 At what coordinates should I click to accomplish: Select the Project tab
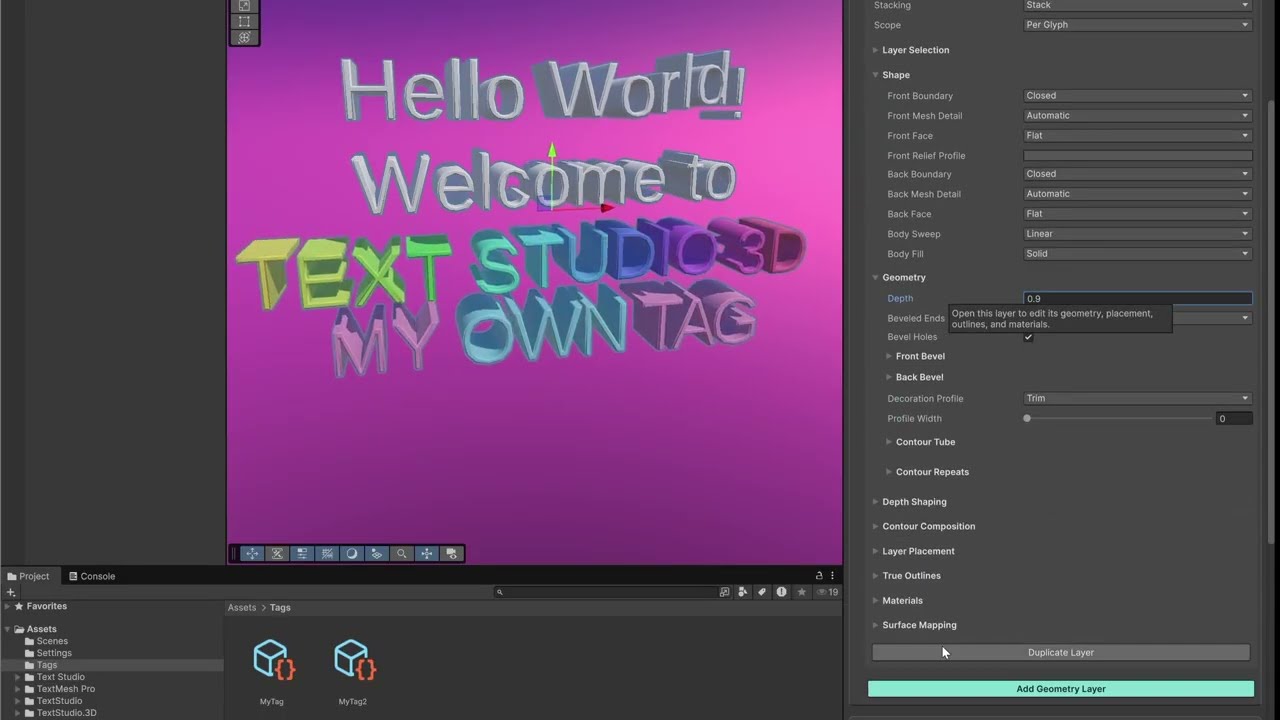(29, 576)
